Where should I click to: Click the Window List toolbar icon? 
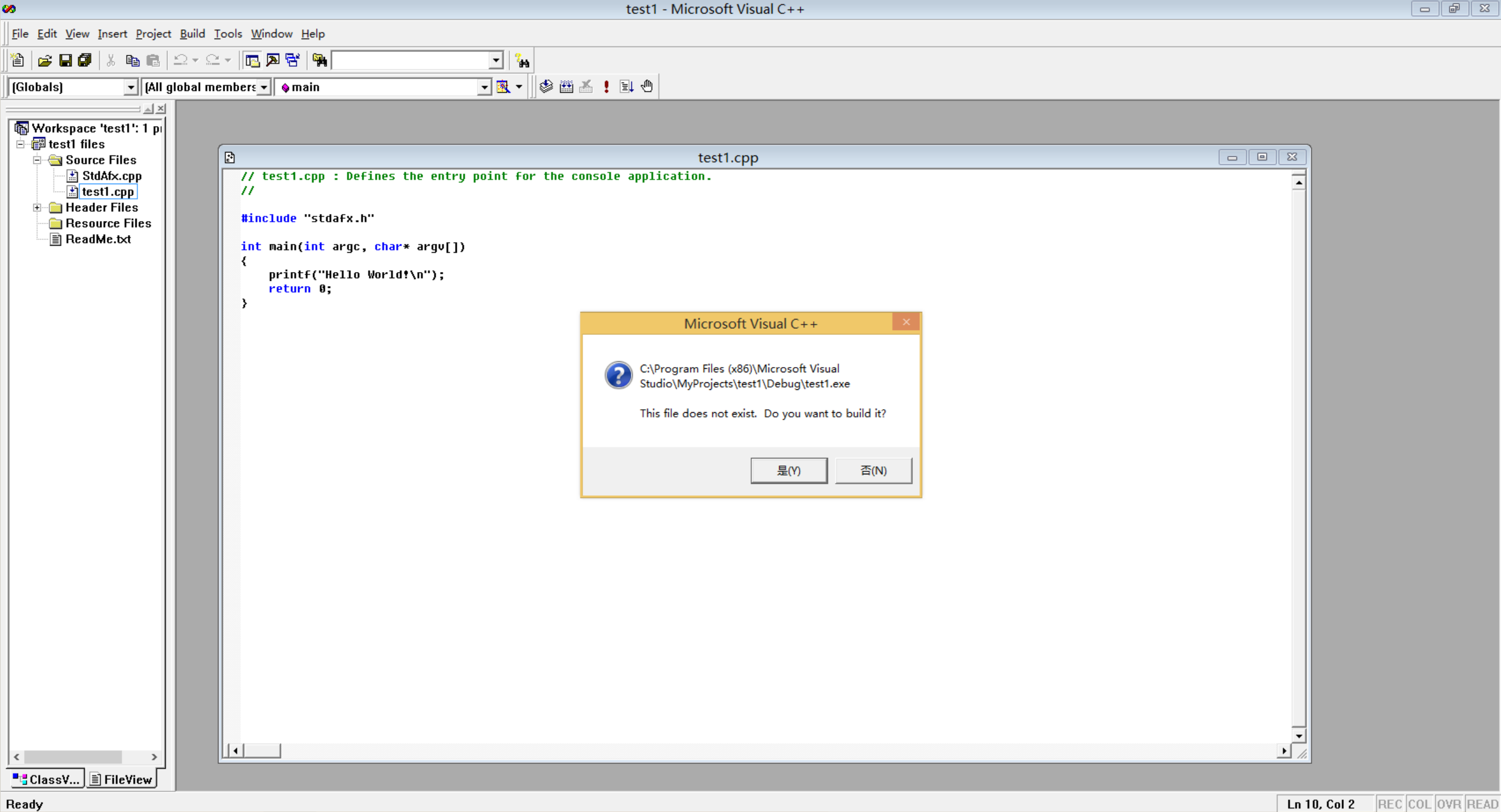point(293,60)
